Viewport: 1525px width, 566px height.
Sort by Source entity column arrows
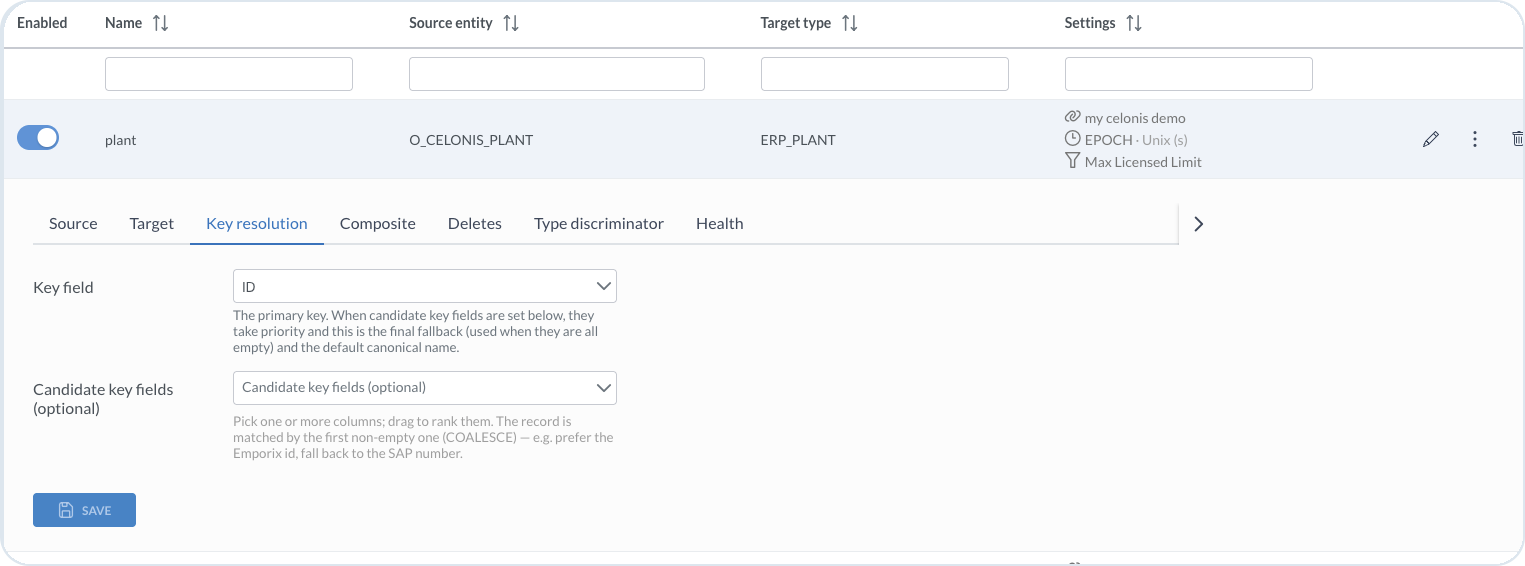[511, 23]
